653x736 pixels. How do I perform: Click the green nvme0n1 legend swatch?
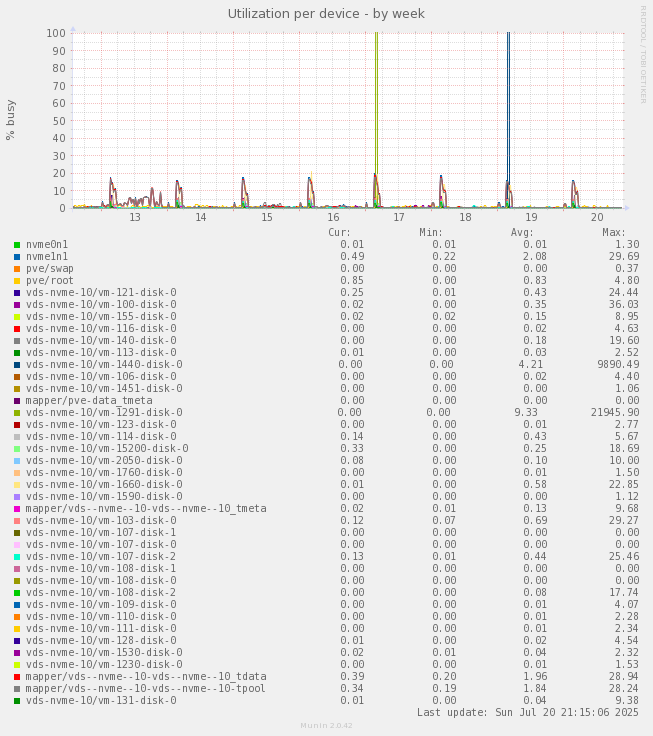pos(17,245)
